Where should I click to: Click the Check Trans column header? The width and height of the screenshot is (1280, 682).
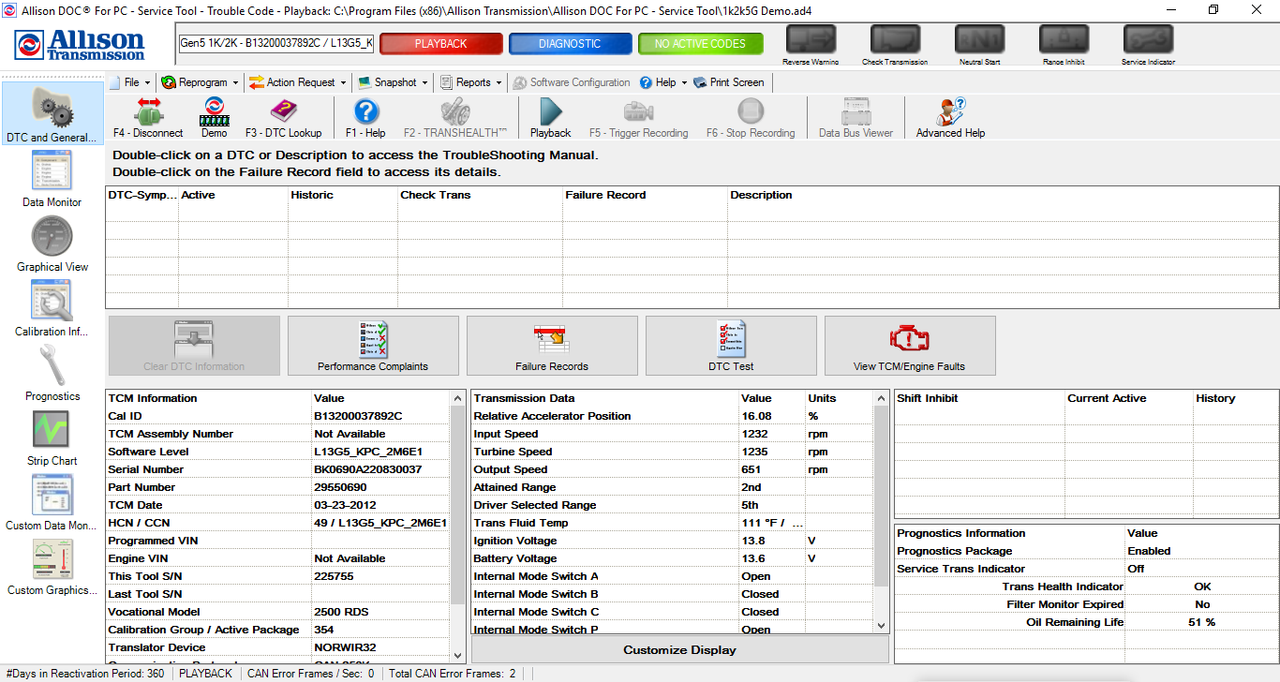[x=480, y=195]
